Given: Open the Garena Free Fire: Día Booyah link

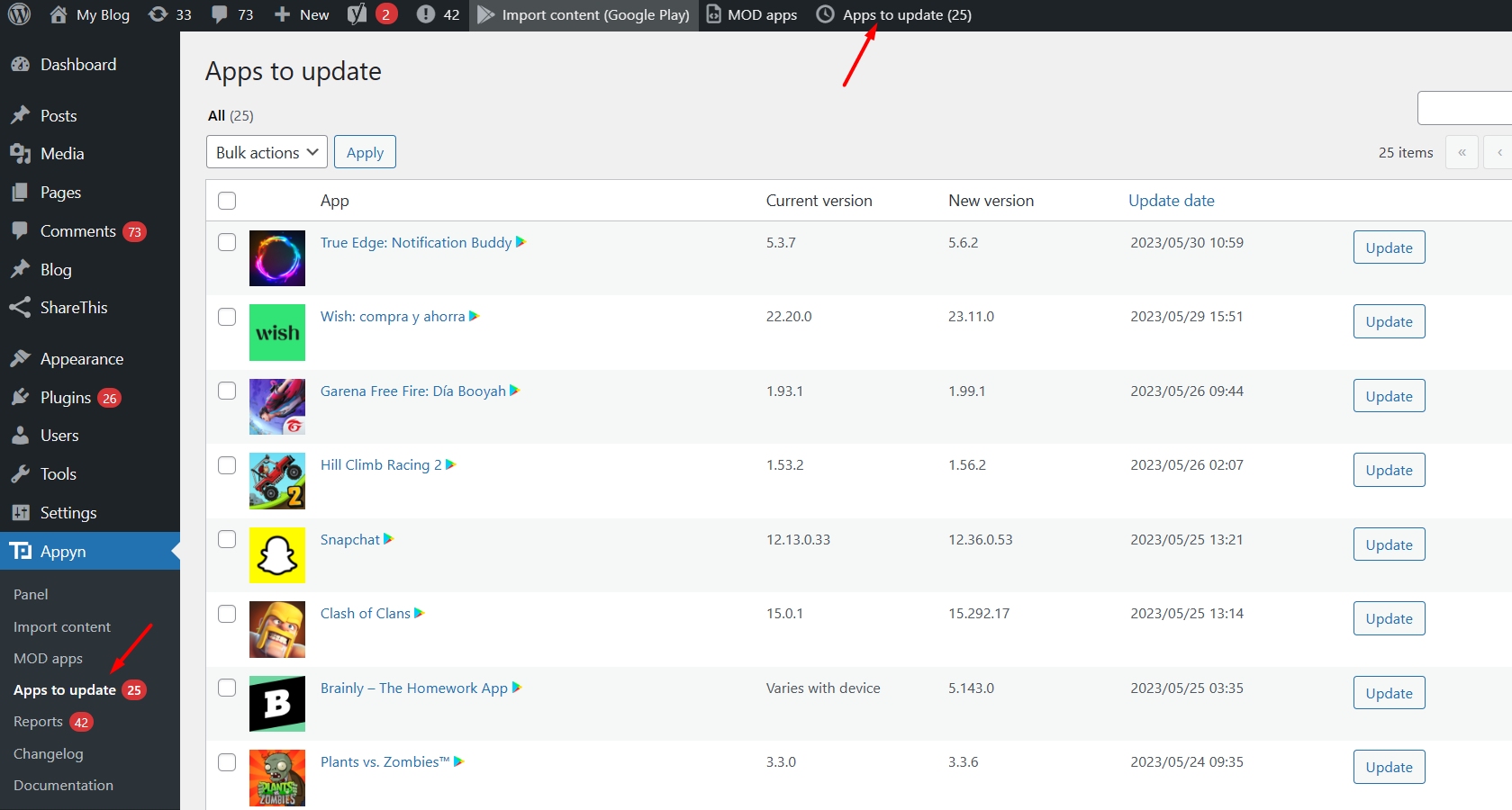Looking at the screenshot, I should (x=413, y=391).
